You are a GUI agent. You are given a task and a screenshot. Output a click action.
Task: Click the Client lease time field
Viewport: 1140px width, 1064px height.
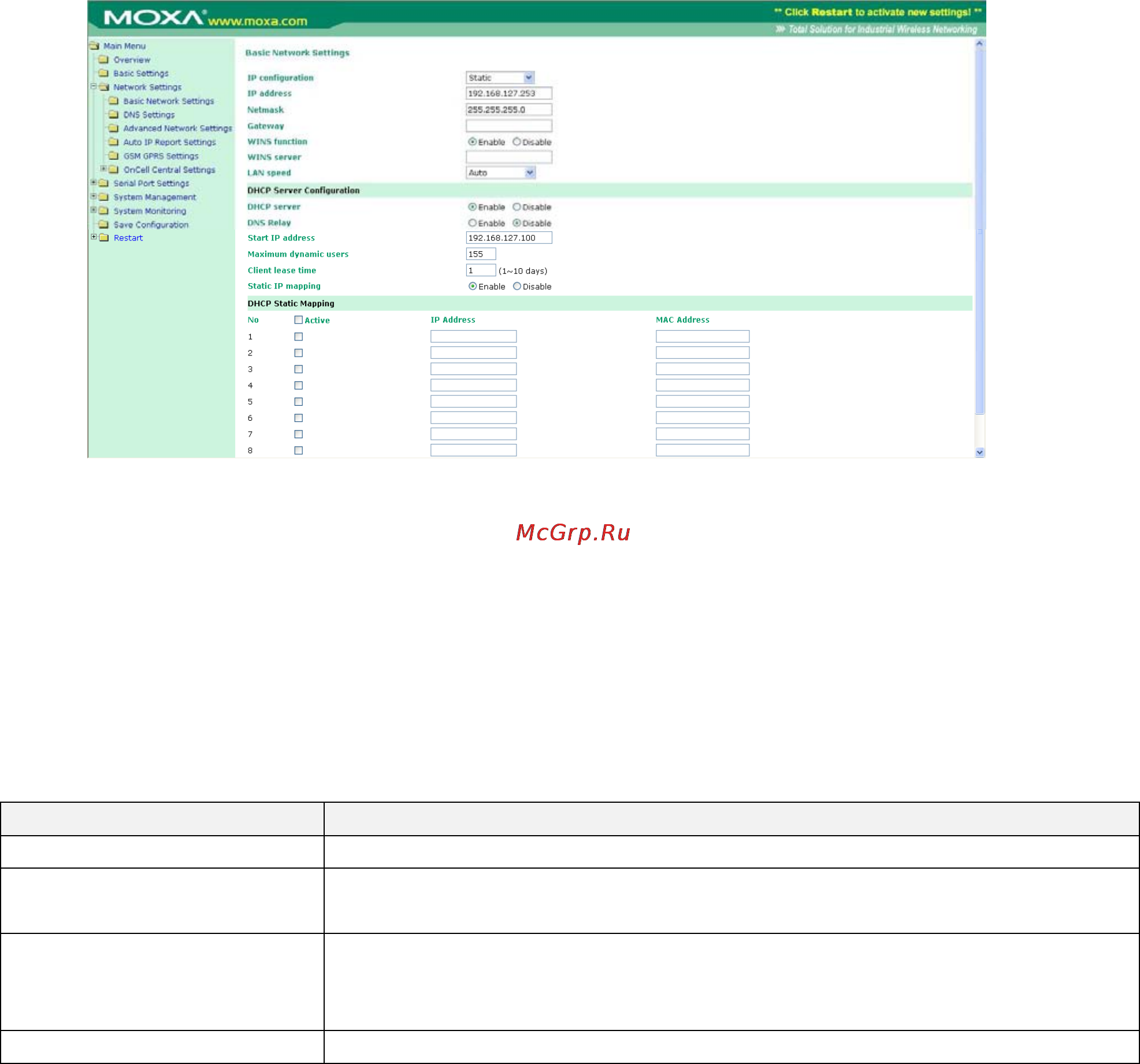(x=481, y=270)
